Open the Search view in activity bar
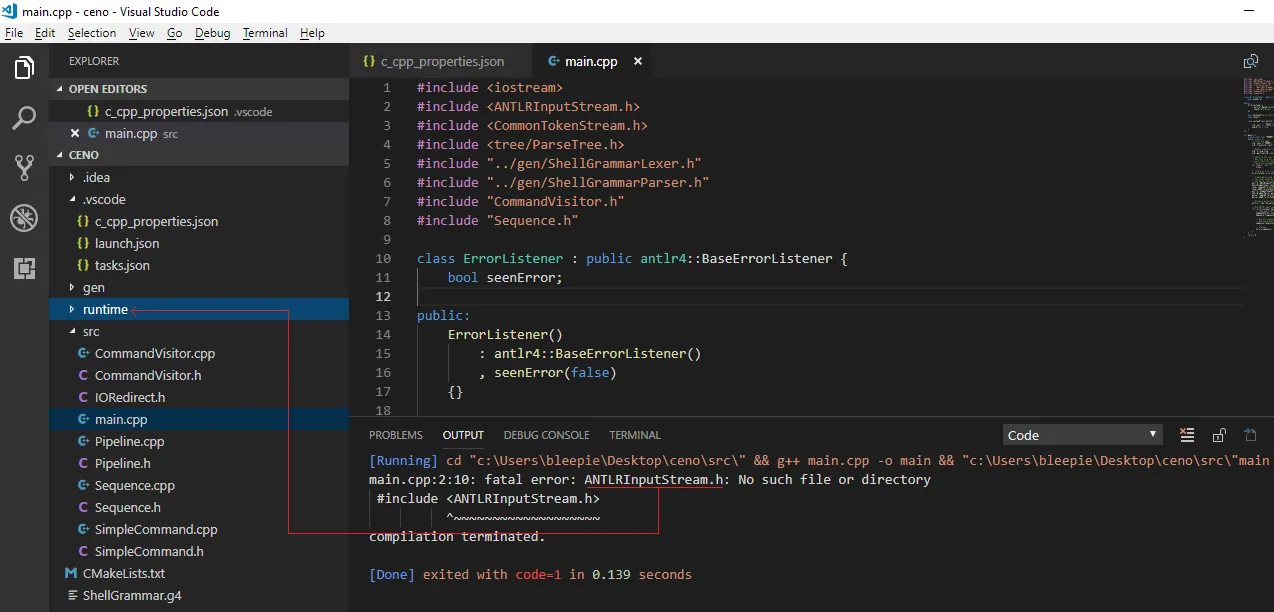Image resolution: width=1274 pixels, height=612 pixels. pos(24,119)
